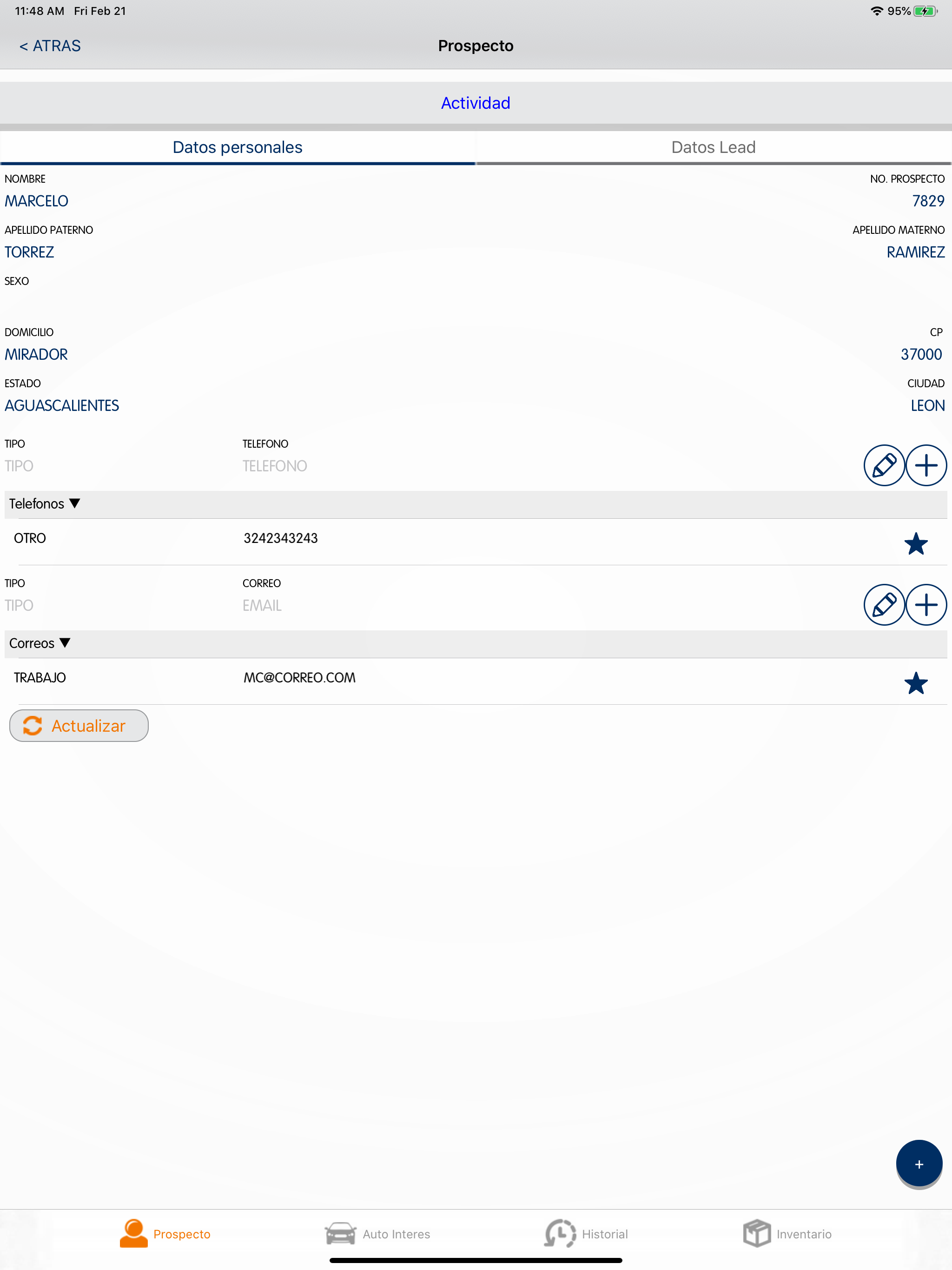Image resolution: width=952 pixels, height=1270 pixels.
Task: Go back with the ATRAS button
Action: click(50, 46)
